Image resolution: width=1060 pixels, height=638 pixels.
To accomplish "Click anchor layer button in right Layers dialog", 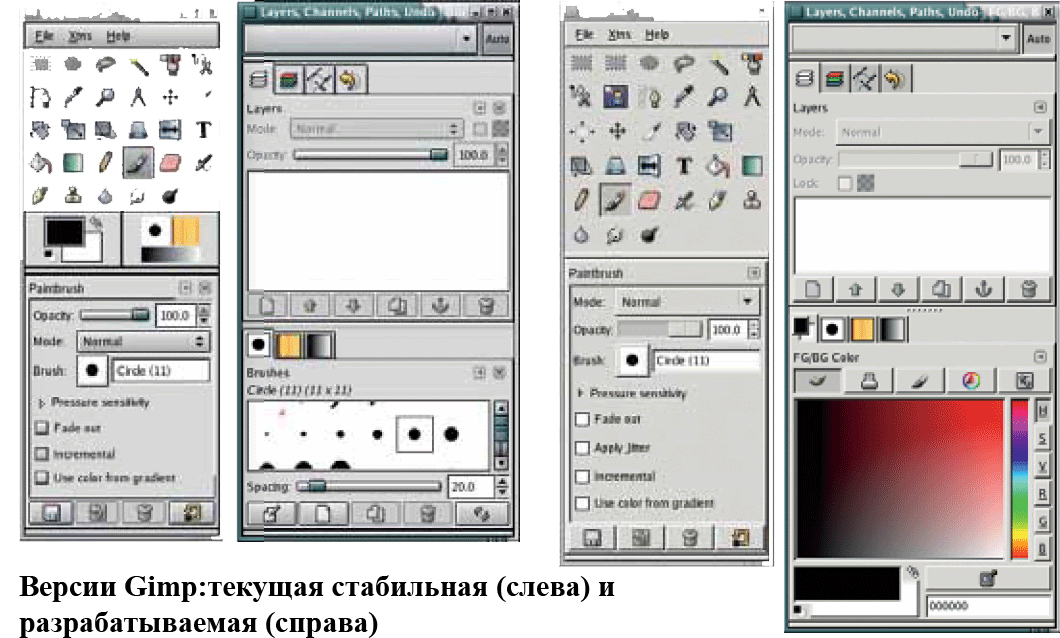I will [x=984, y=290].
